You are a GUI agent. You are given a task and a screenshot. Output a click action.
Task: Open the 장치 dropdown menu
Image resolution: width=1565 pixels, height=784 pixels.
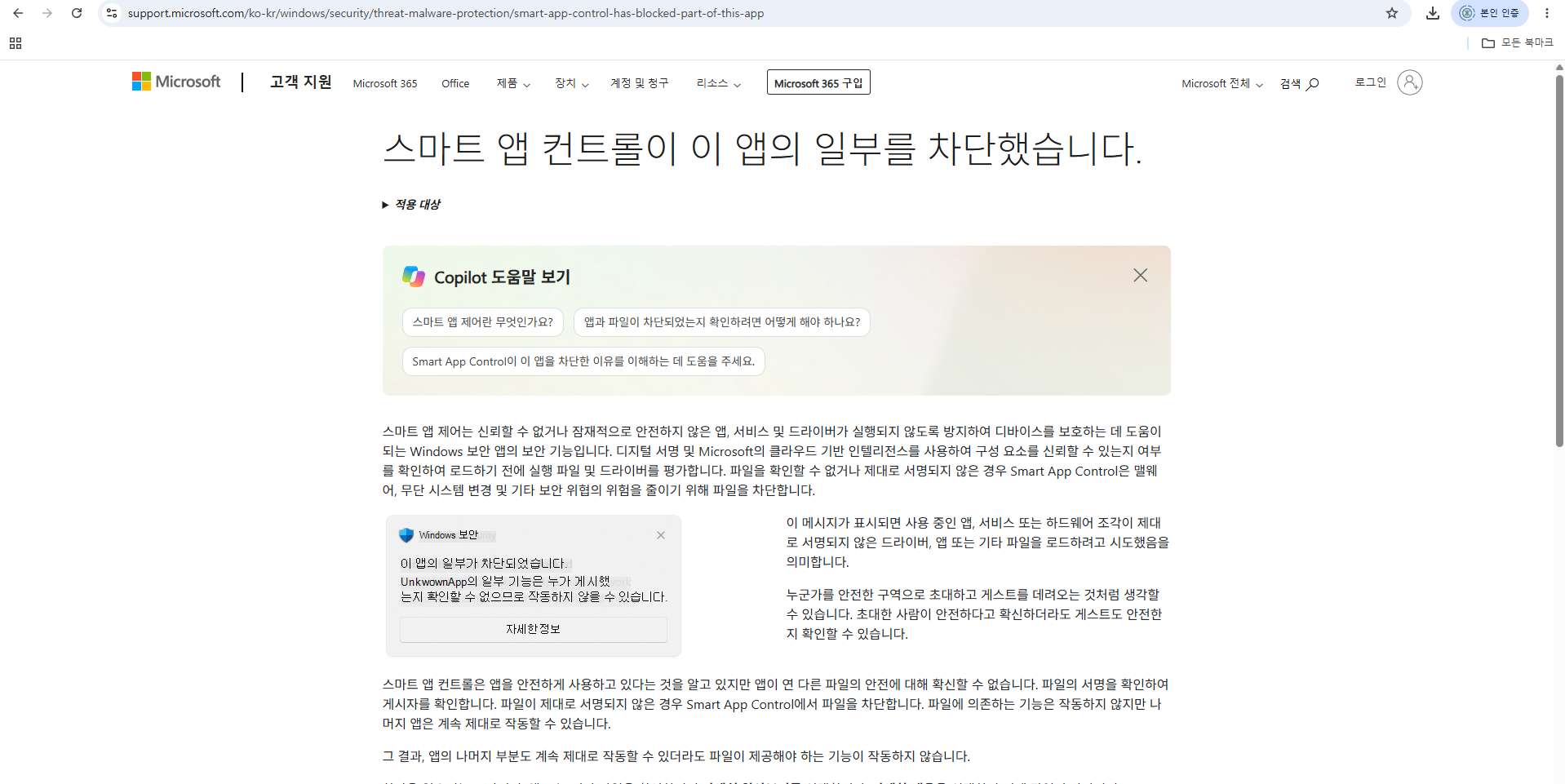pos(572,83)
